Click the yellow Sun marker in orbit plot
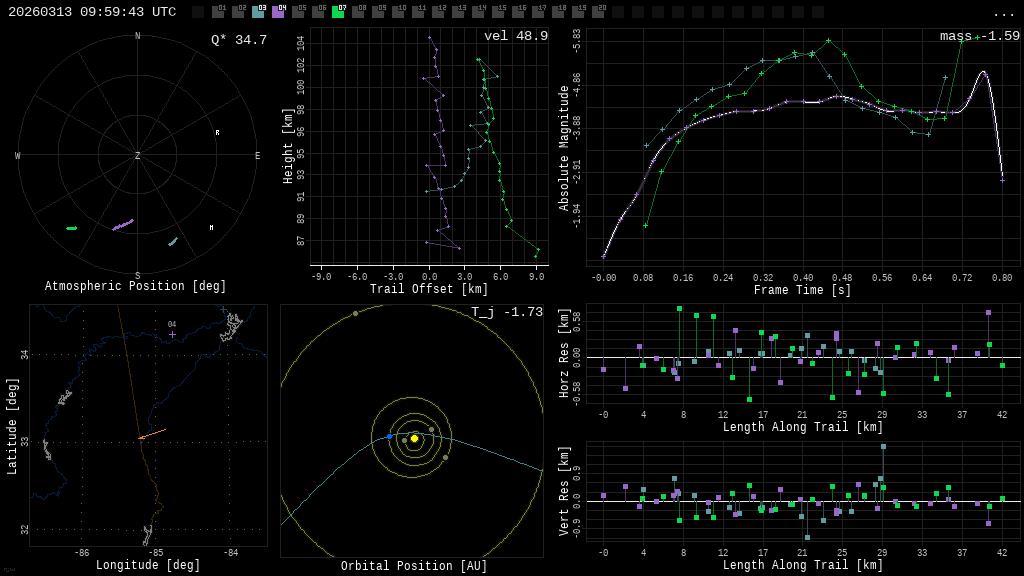Viewport: 1024px width, 576px height. 414,438
